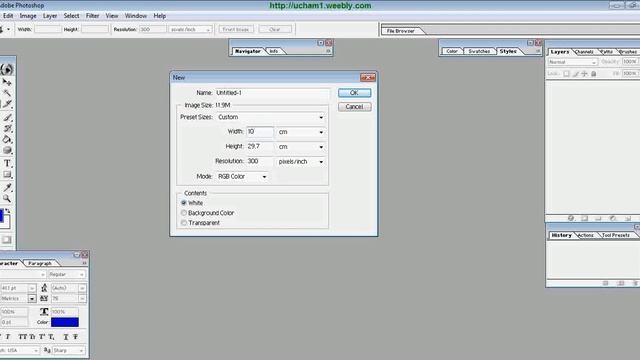Open the Character panel menu arrow

(x=84, y=263)
